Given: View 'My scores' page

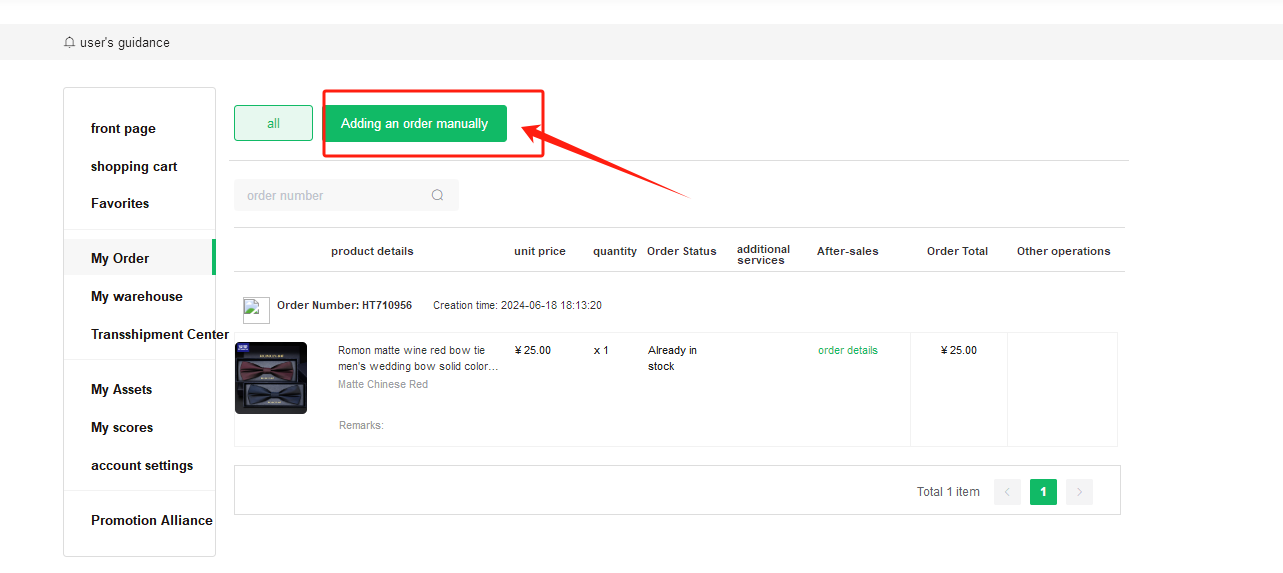Looking at the screenshot, I should point(122,427).
